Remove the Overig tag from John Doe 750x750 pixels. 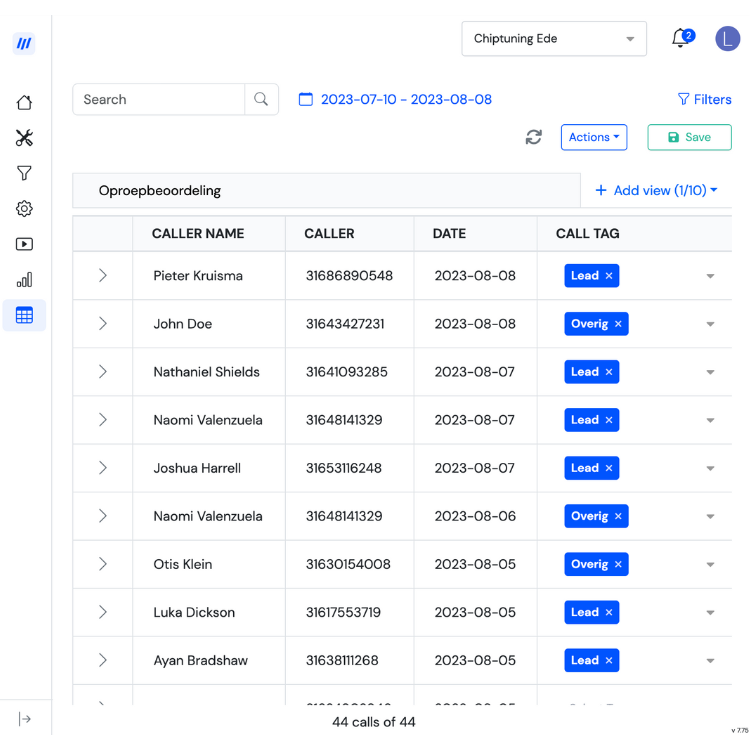(x=618, y=324)
